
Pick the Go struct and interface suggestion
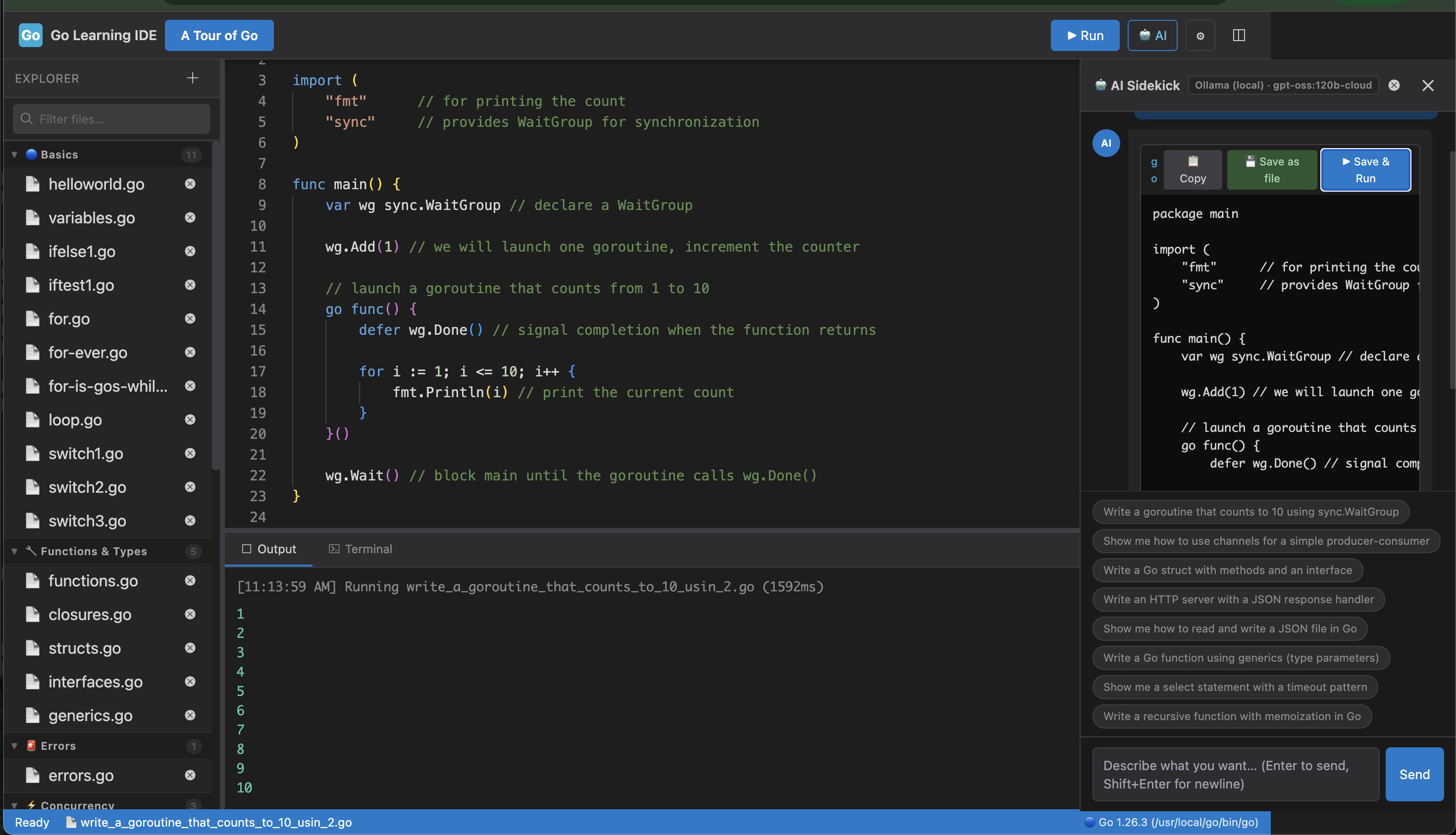1227,570
